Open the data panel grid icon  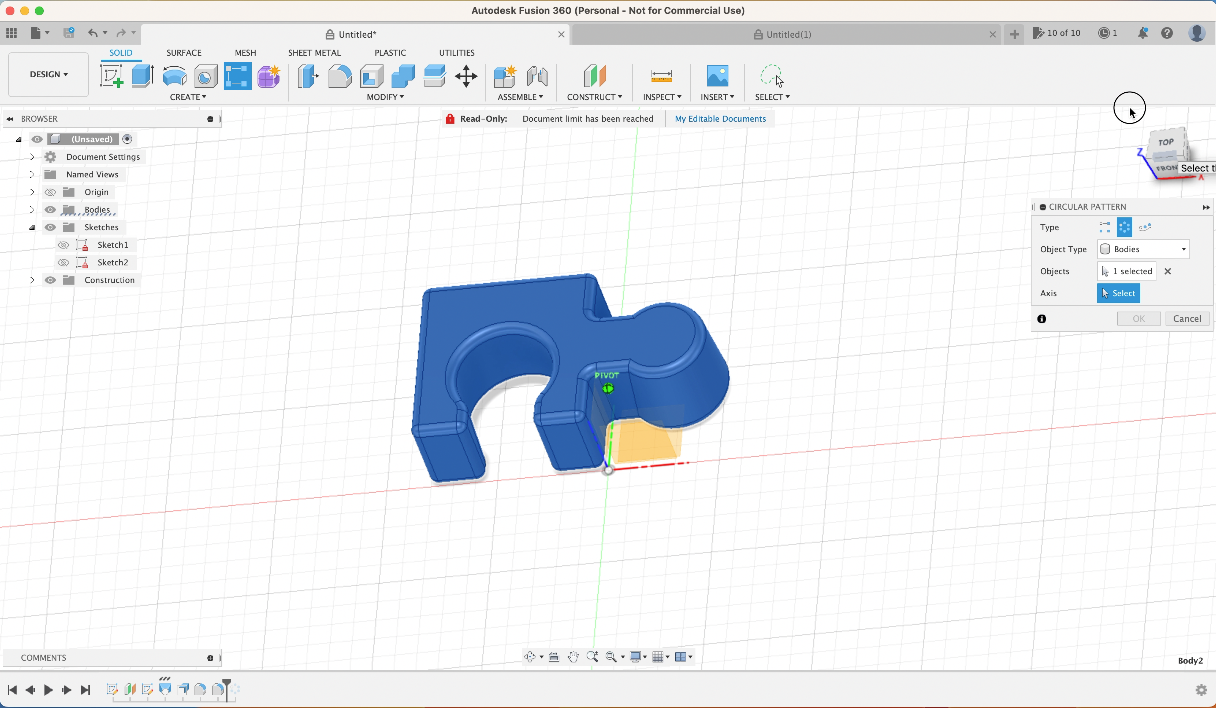tap(12, 33)
